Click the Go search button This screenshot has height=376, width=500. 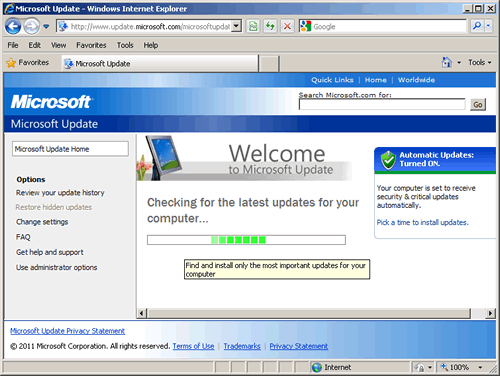pyautogui.click(x=478, y=105)
